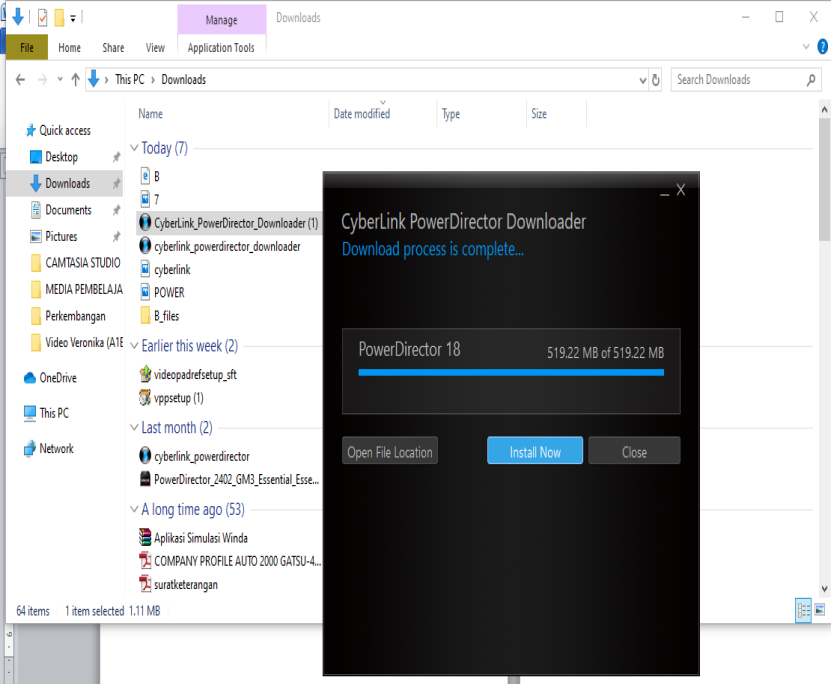Click Open File Location button
This screenshot has width=831, height=684.
pos(390,451)
